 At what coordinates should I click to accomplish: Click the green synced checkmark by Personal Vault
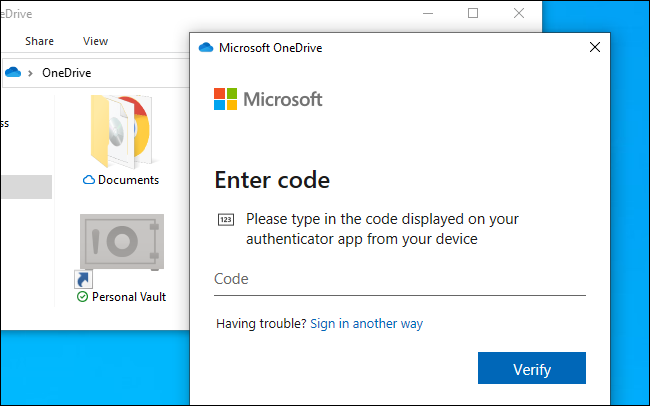pyautogui.click(x=82, y=297)
